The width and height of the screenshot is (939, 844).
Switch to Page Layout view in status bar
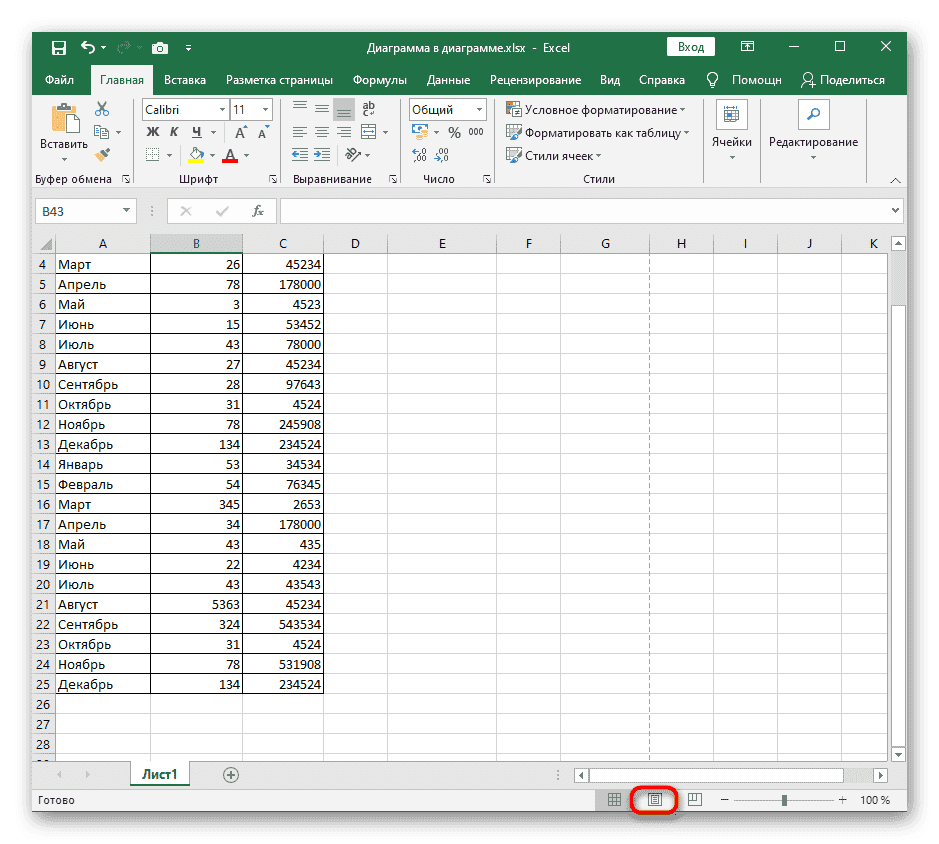[x=655, y=800]
